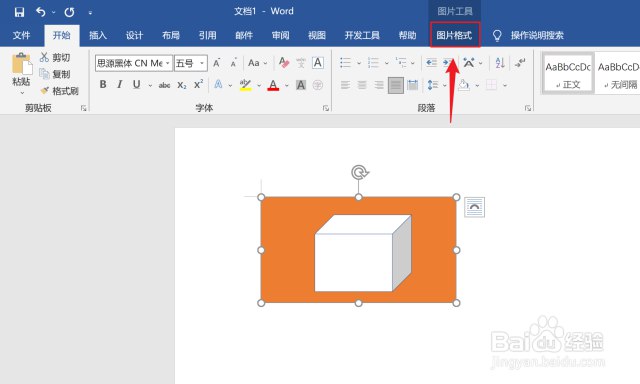Toggle Underline formatting
The width and height of the screenshot is (640, 384).
(x=136, y=84)
